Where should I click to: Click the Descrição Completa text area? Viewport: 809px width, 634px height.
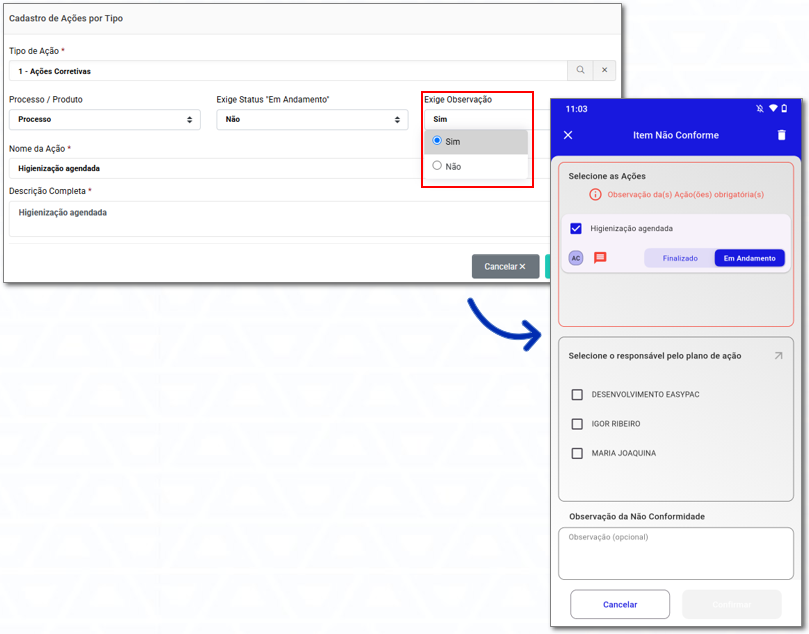pyautogui.click(x=279, y=219)
